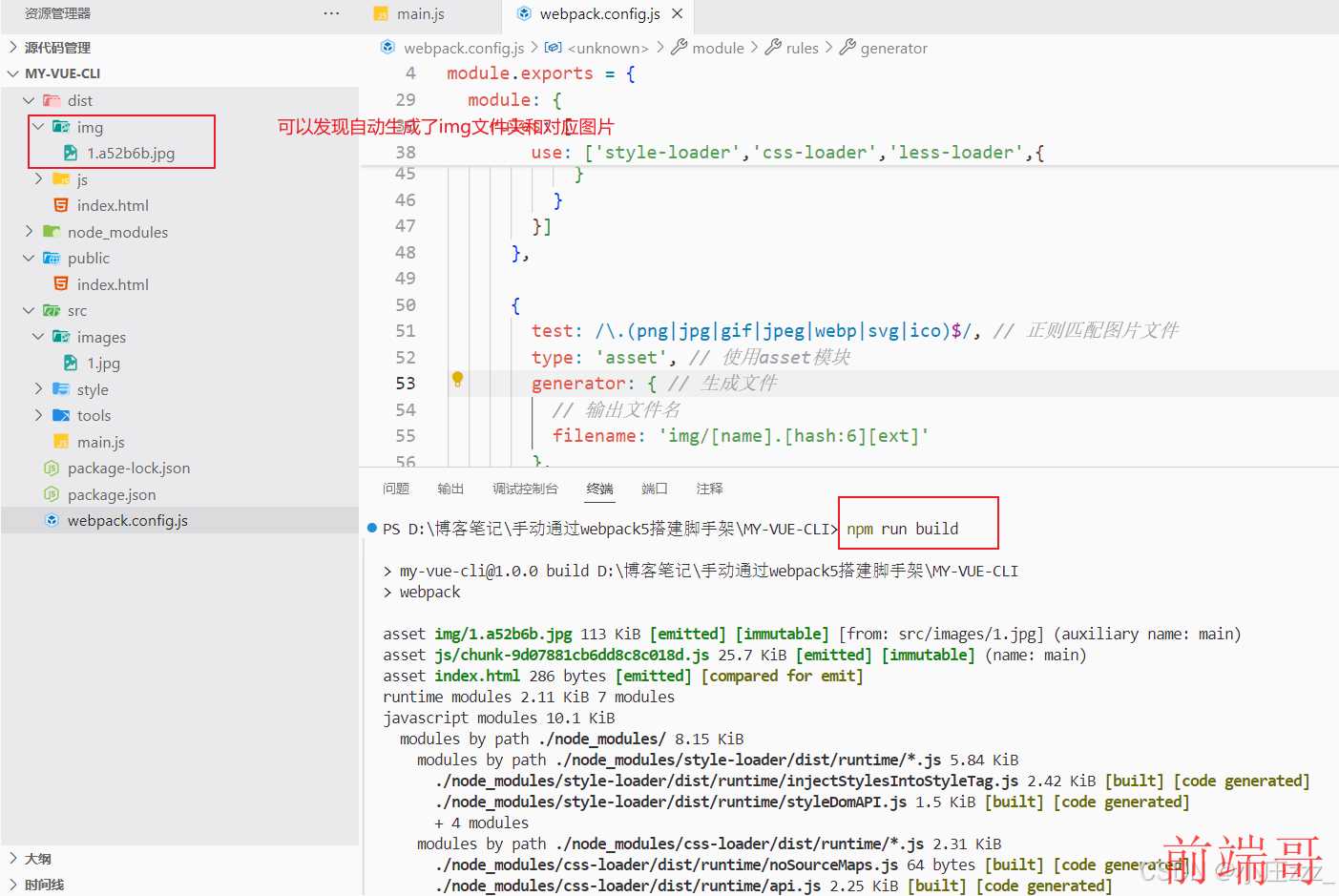Image resolution: width=1339 pixels, height=896 pixels.
Task: Collapse the public folder chevron
Action: pos(29,258)
